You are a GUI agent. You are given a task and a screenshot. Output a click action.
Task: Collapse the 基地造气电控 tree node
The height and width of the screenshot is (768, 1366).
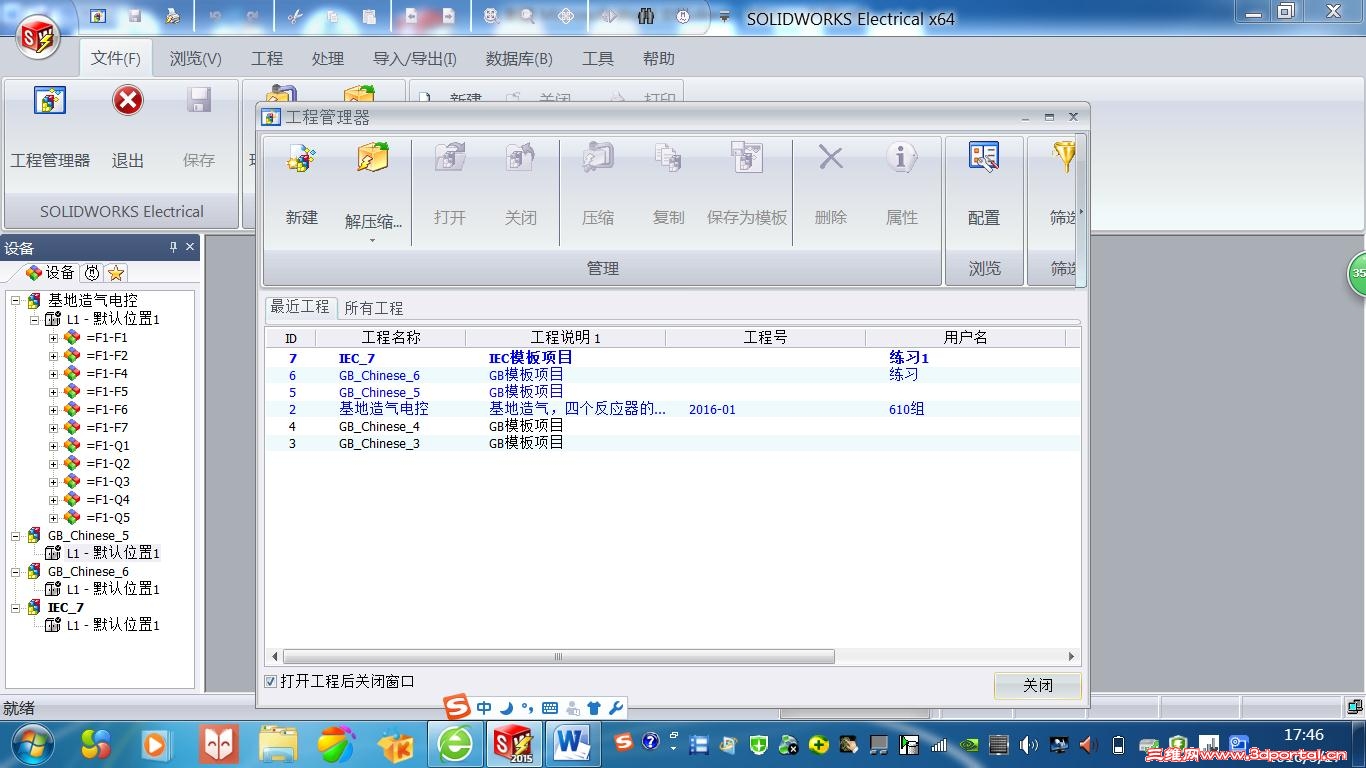pyautogui.click(x=16, y=300)
